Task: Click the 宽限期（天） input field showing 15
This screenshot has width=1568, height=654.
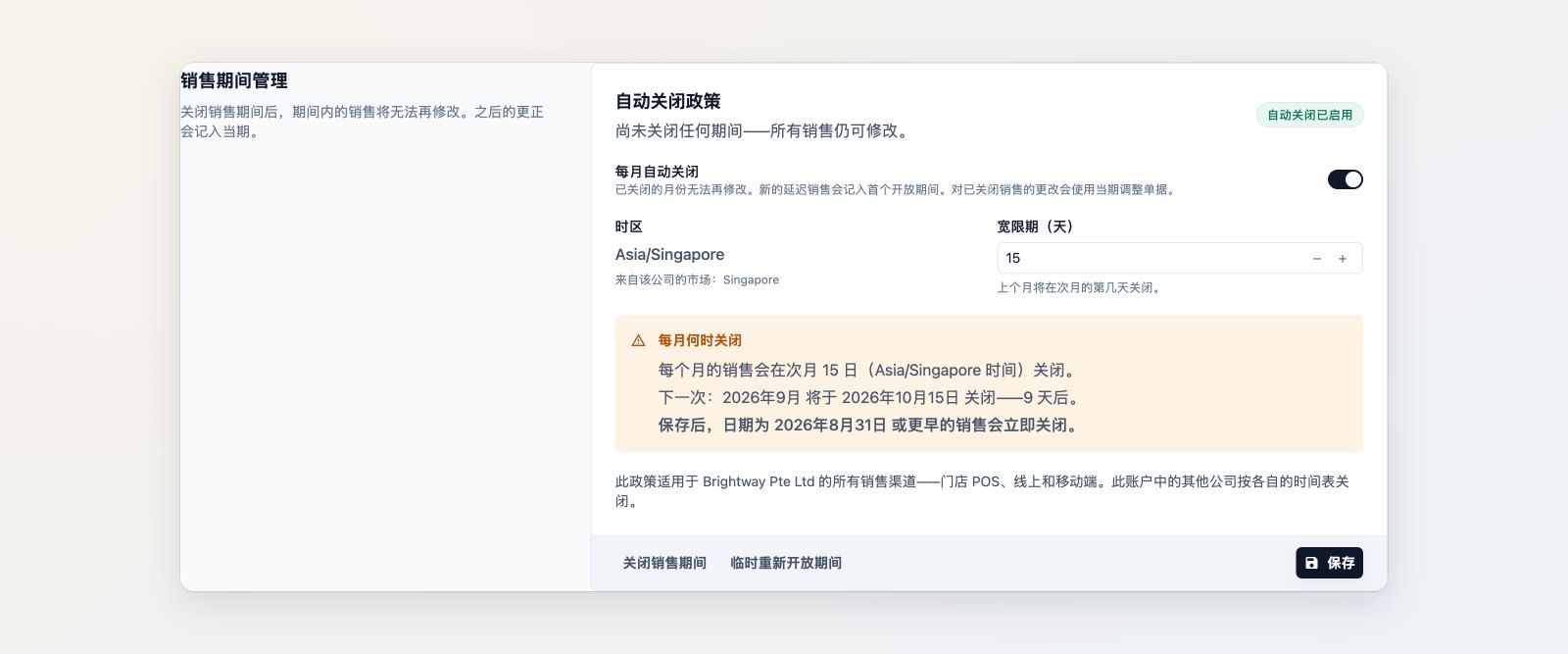Action: 1180,258
